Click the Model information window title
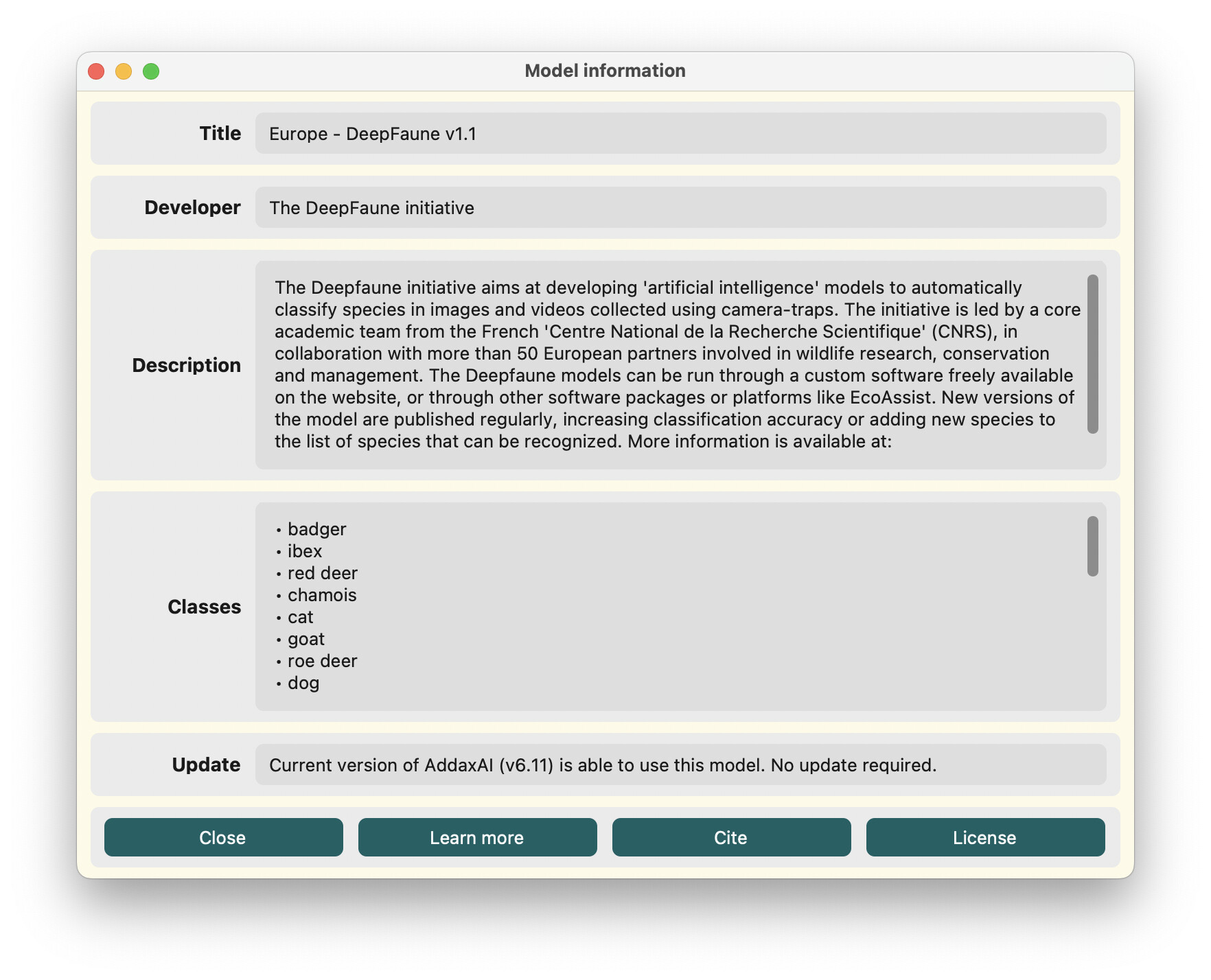The width and height of the screenshot is (1211, 980). point(605,71)
